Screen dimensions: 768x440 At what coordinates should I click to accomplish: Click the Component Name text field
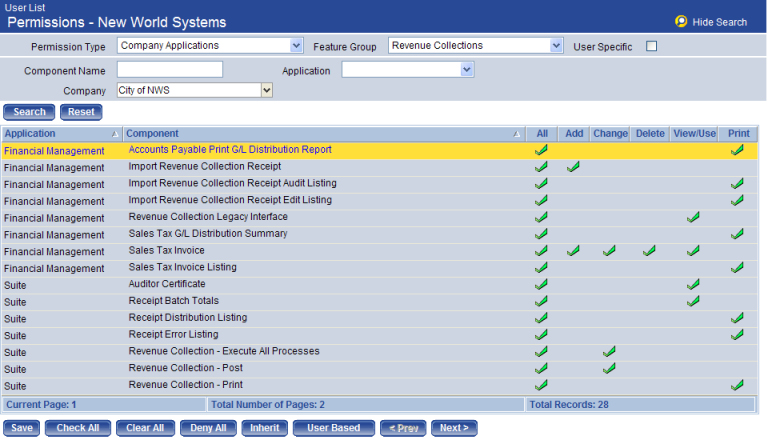pyautogui.click(x=169, y=70)
